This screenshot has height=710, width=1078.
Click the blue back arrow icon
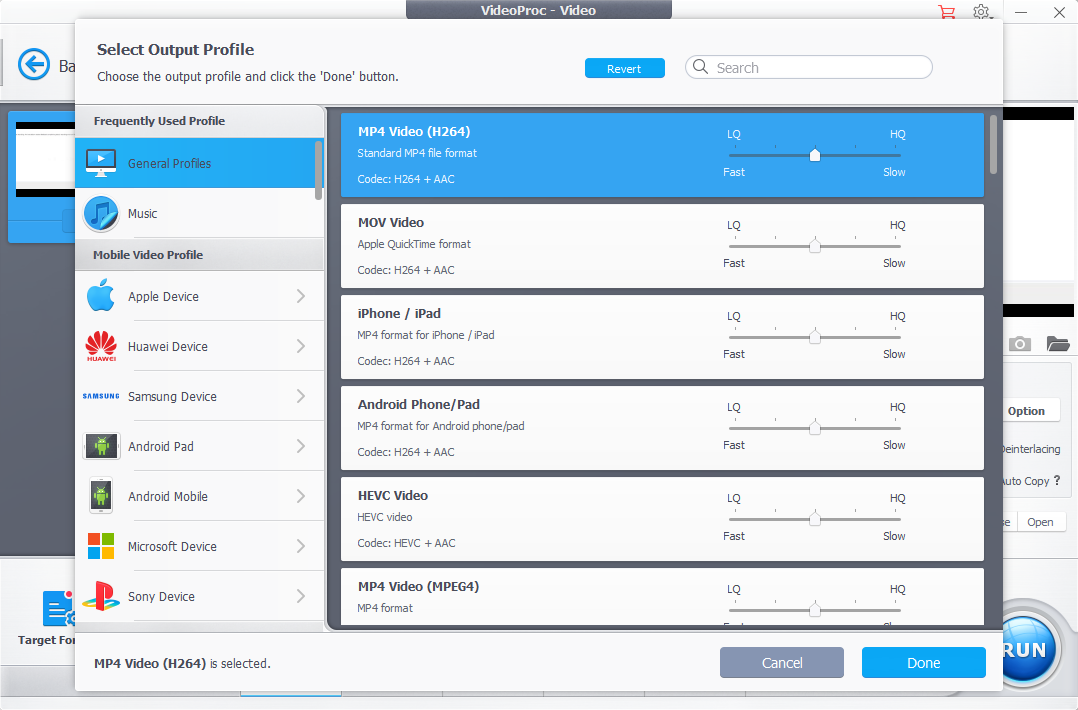click(34, 65)
